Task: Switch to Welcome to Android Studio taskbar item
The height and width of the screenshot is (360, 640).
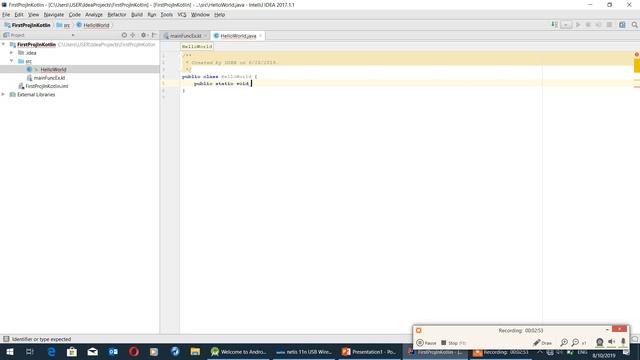Action: 238,351
